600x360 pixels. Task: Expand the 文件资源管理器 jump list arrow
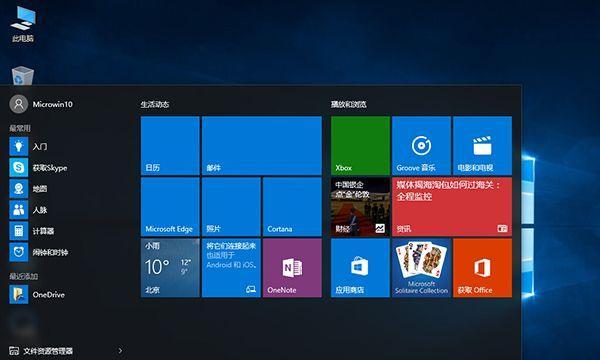coord(120,350)
